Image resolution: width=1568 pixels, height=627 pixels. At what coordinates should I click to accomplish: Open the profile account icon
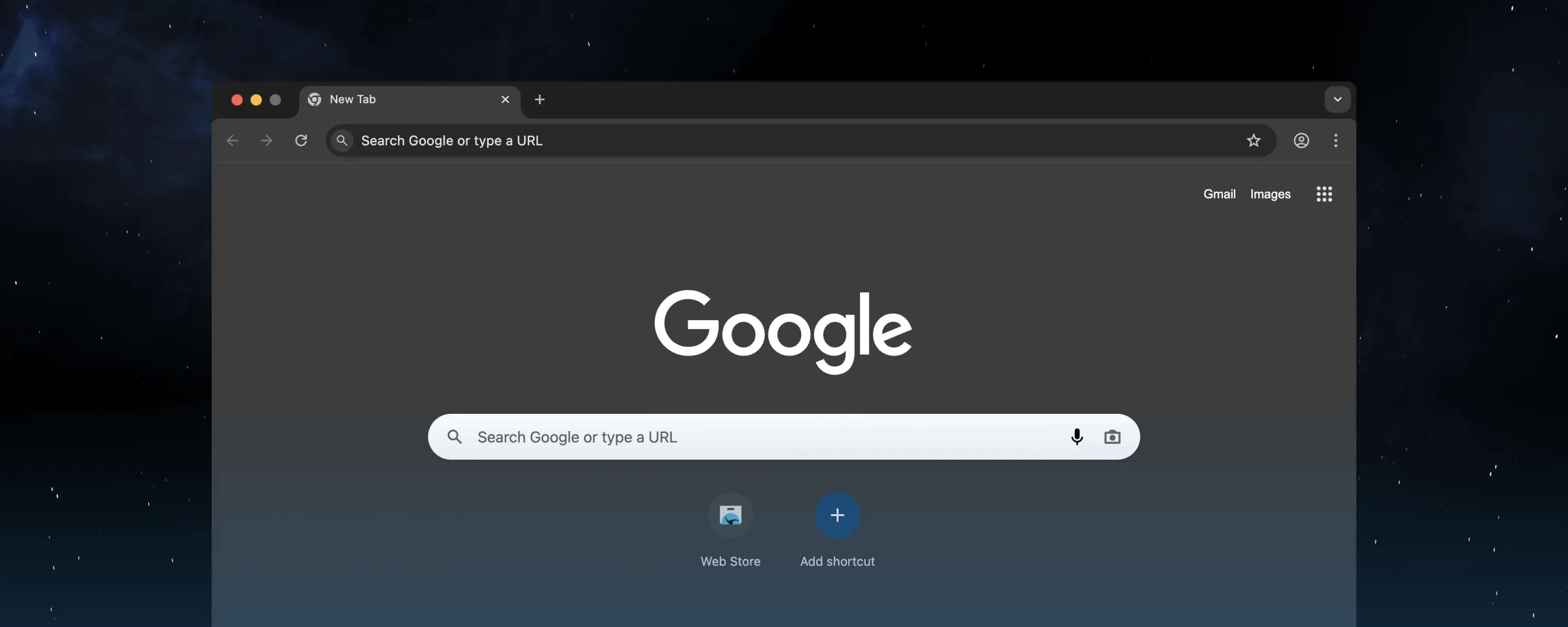(1301, 141)
